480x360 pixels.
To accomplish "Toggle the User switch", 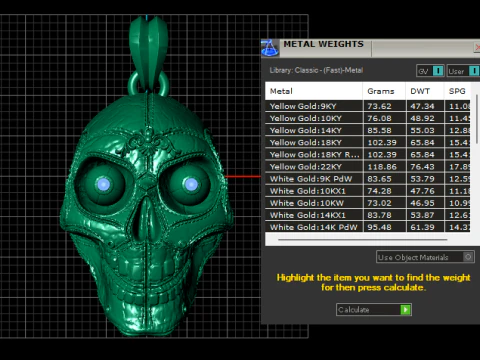I will click(x=474, y=71).
